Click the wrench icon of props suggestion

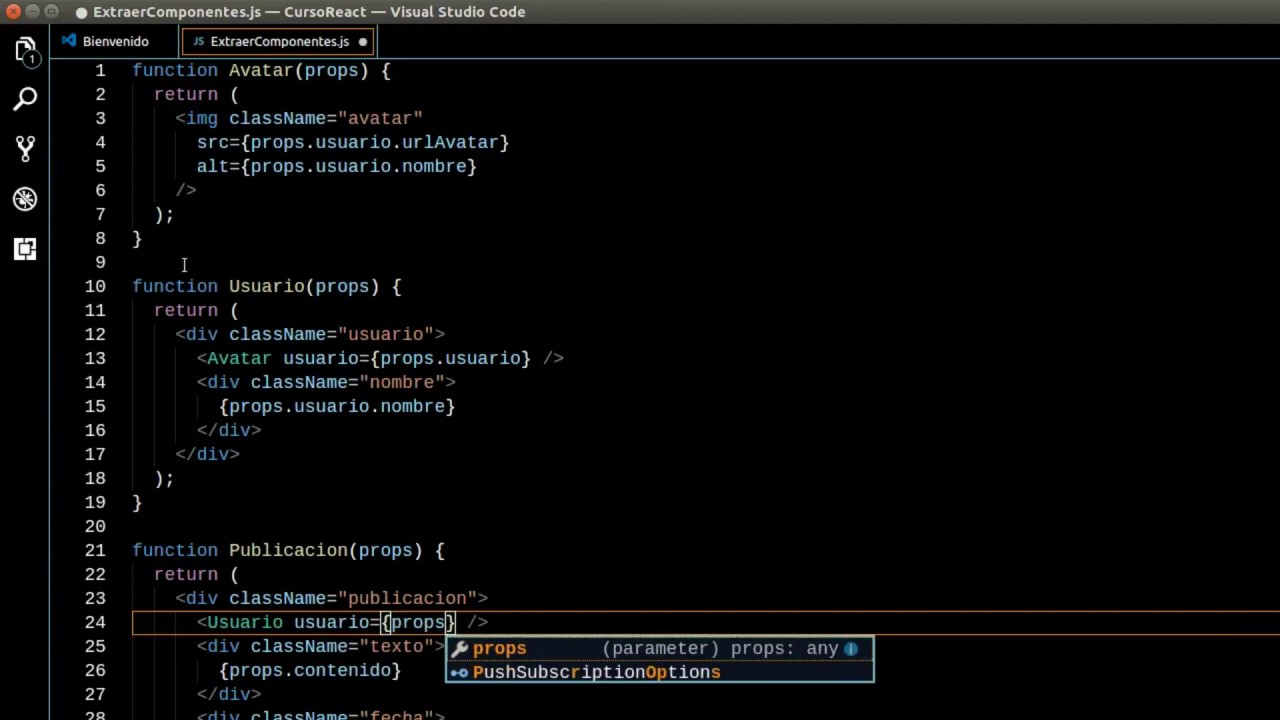(459, 649)
